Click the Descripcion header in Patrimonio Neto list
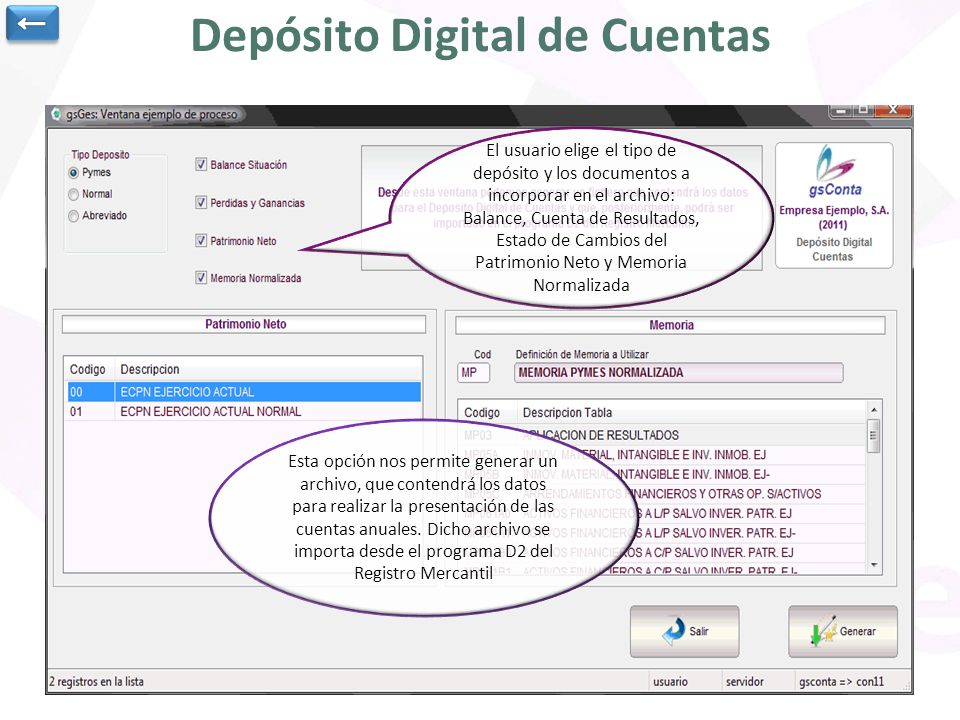960x720 pixels. tap(150, 369)
